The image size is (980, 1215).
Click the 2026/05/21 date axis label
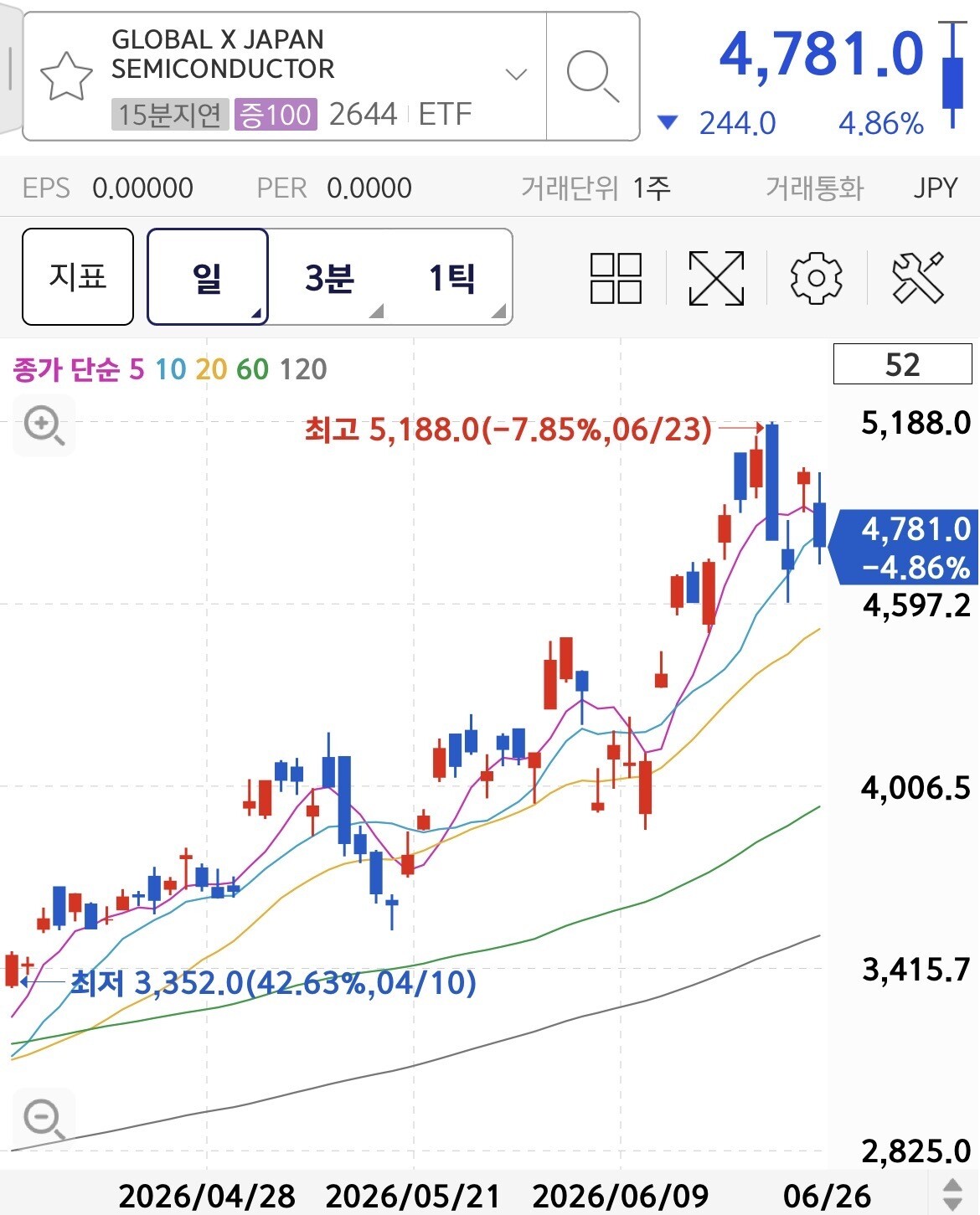[413, 1196]
